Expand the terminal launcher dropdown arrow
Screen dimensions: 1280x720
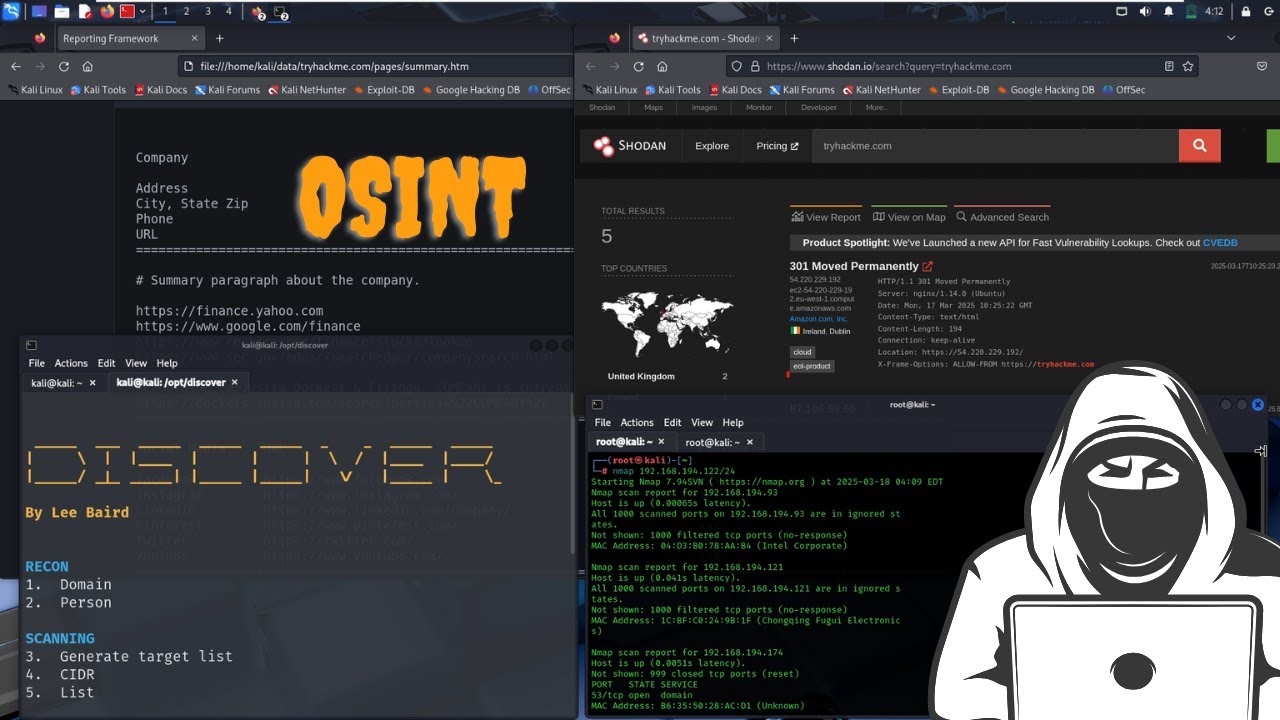tap(143, 12)
